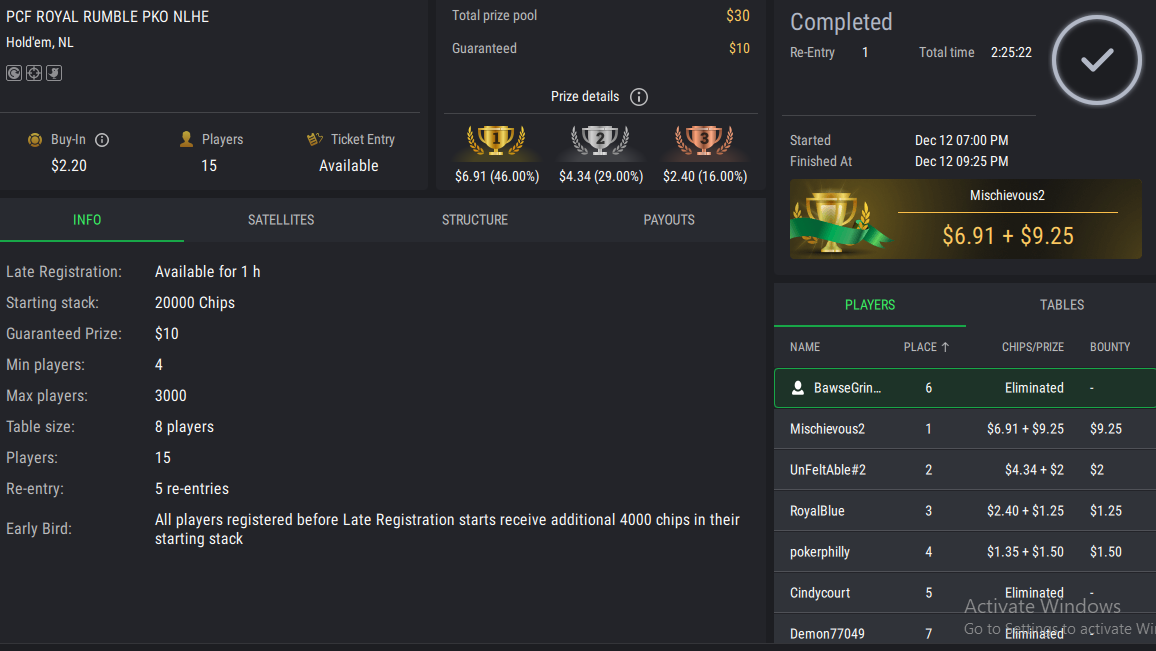Sort the list by Bounty header
1156x651 pixels.
[x=1110, y=347]
